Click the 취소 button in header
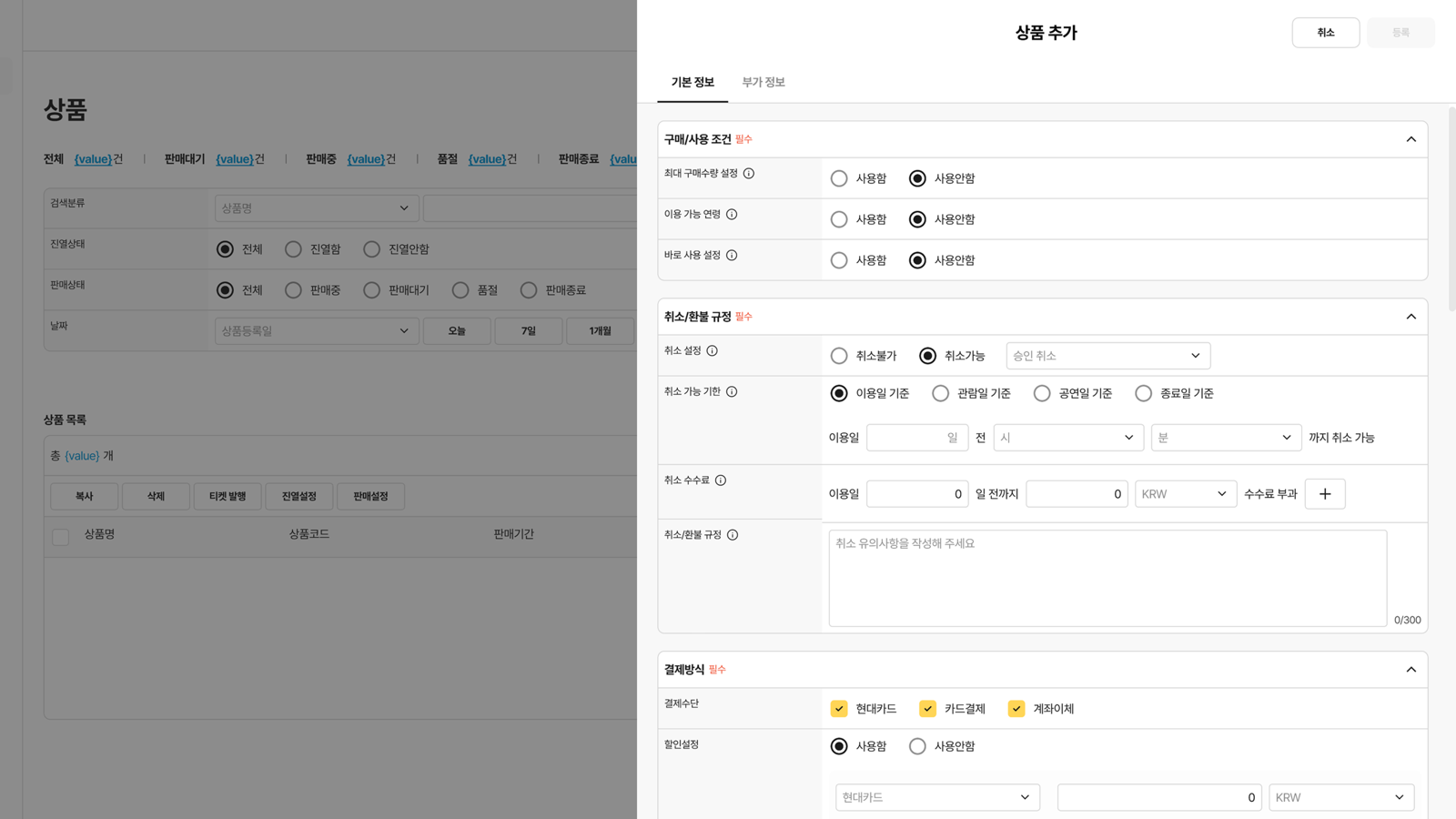 click(1326, 33)
